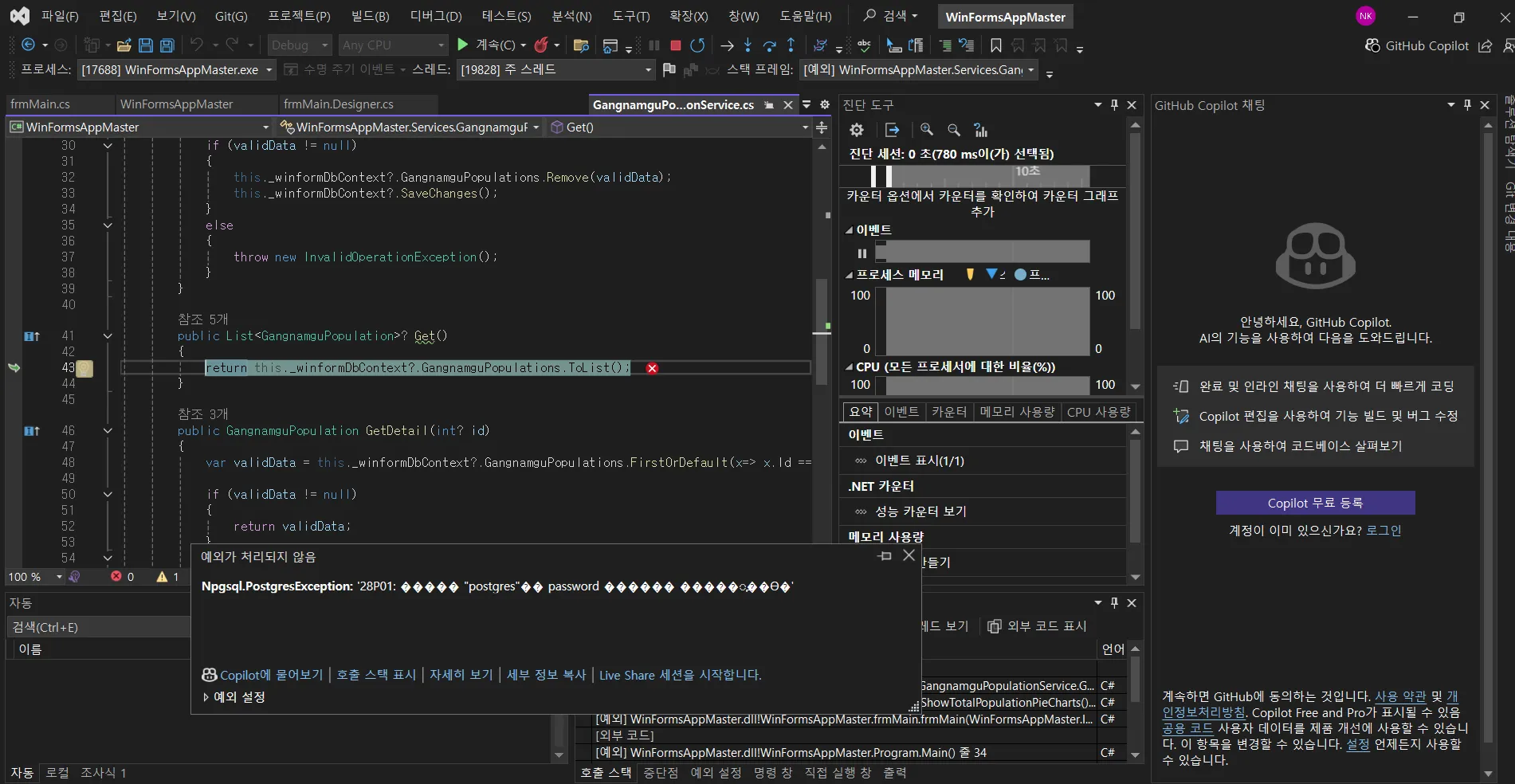Screen dimensions: 1515x784
Task: Click the 세부 정보 복사 link
Action: (x=546, y=675)
